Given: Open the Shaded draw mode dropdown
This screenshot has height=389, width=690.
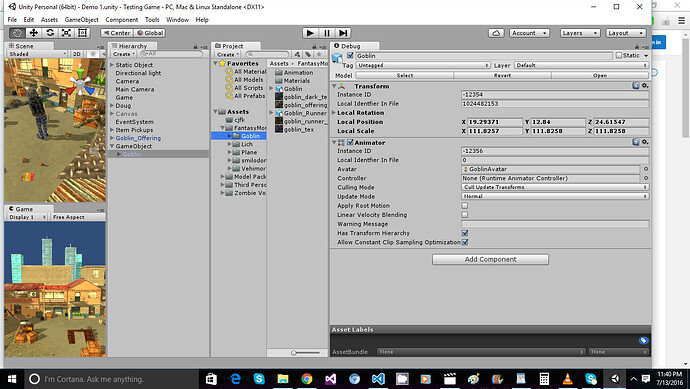Looking at the screenshot, I should click(37, 54).
